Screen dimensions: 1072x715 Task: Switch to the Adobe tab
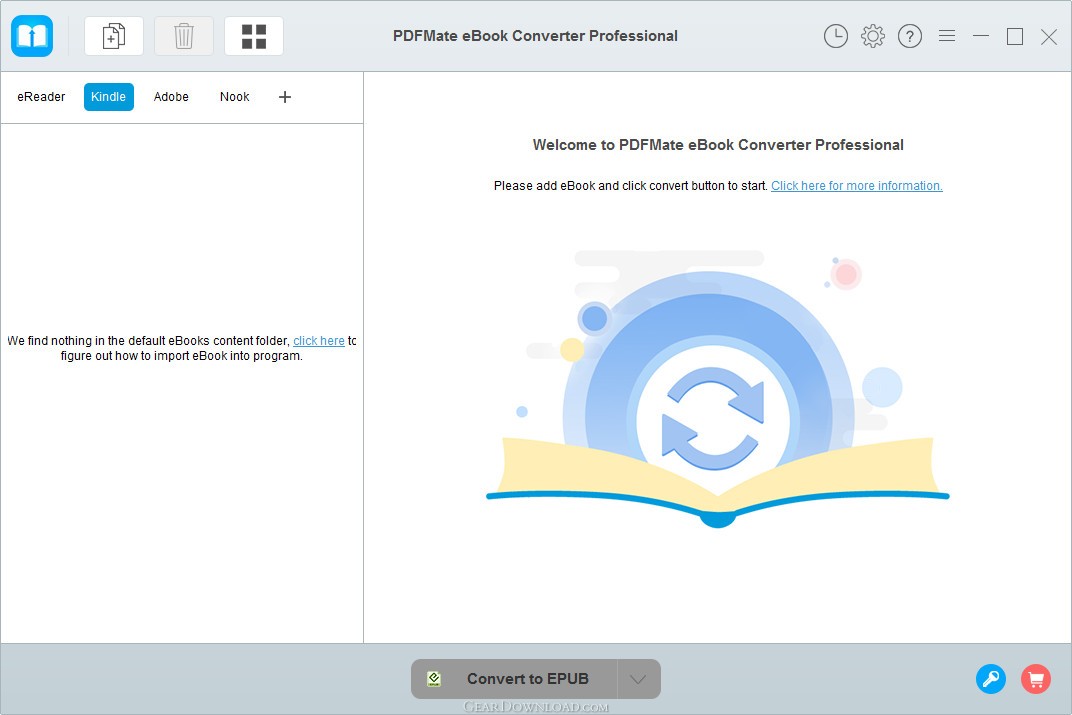pos(171,97)
